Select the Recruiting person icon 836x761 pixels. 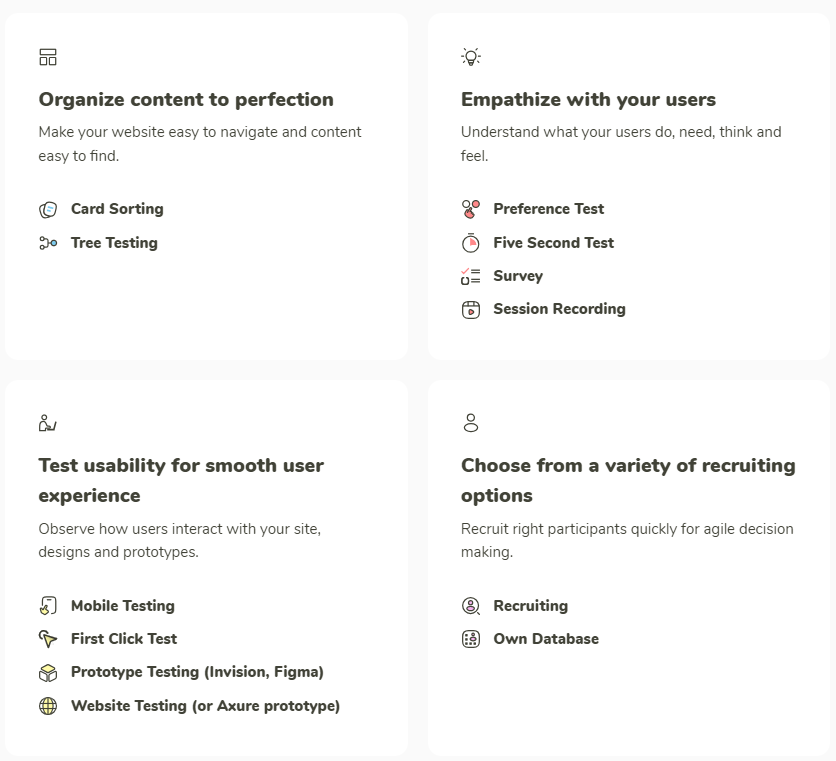point(470,606)
